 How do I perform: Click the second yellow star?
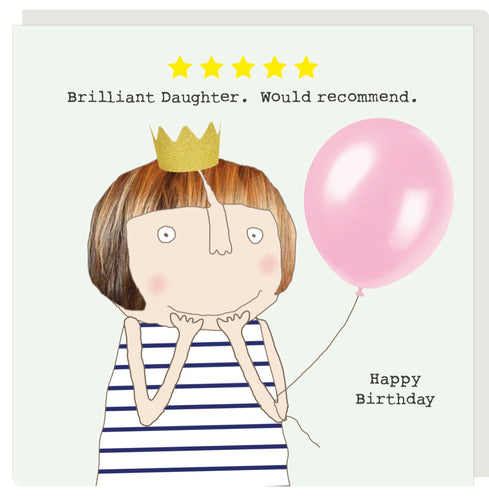211,67
